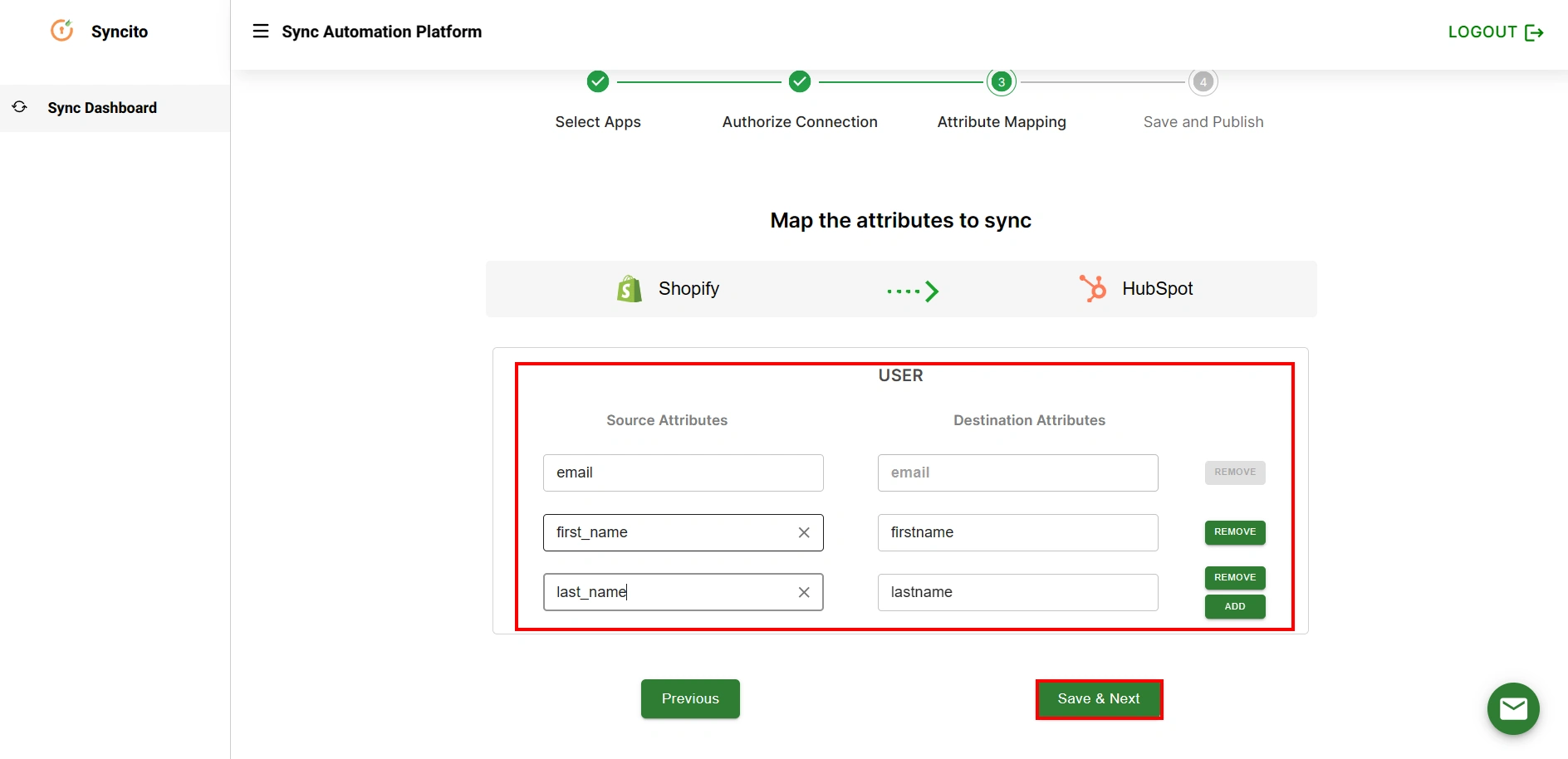Click the green sync direction arrow
The width and height of the screenshot is (1568, 759).
click(912, 291)
